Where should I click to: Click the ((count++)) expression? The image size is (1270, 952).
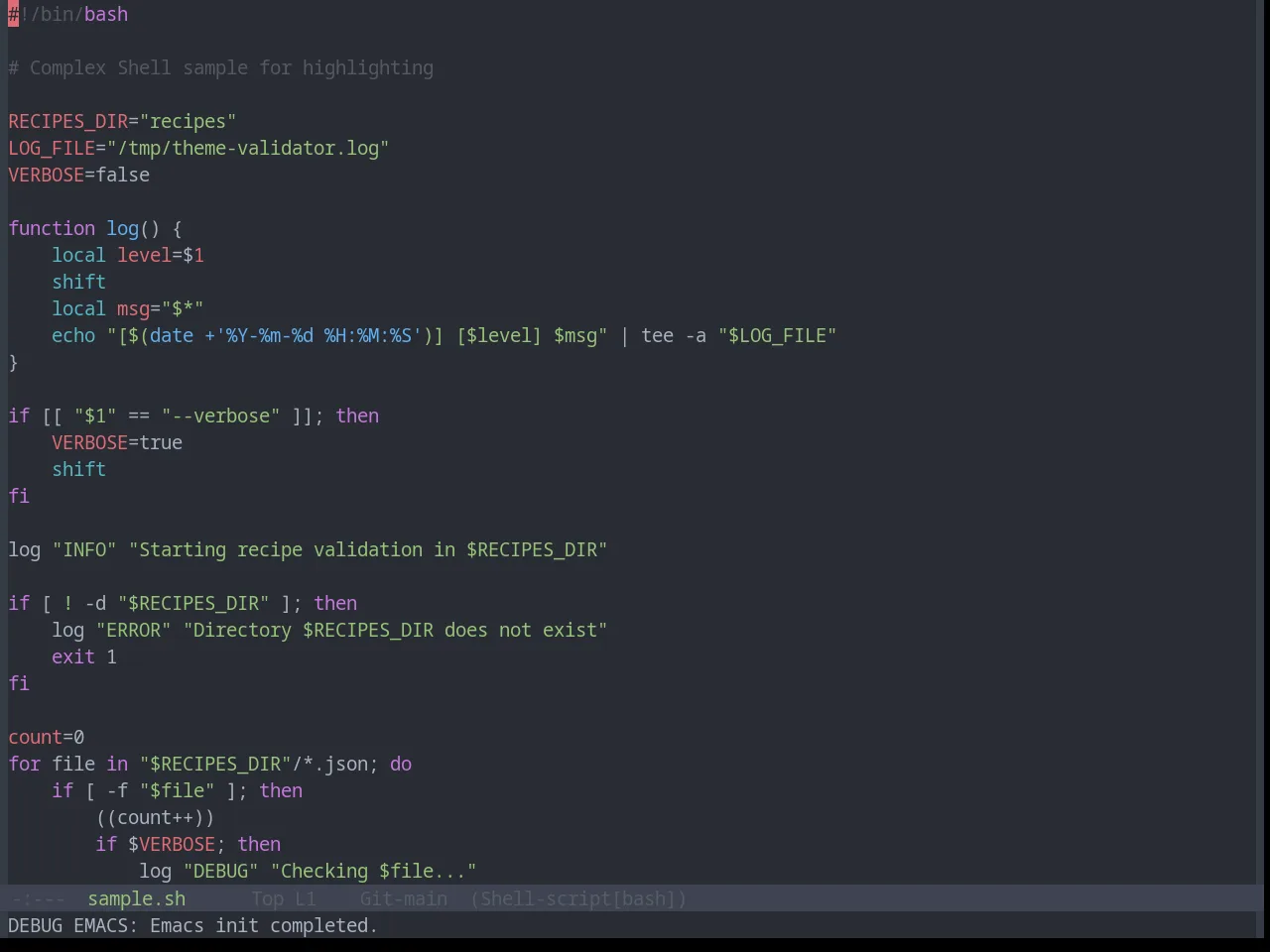(x=155, y=817)
